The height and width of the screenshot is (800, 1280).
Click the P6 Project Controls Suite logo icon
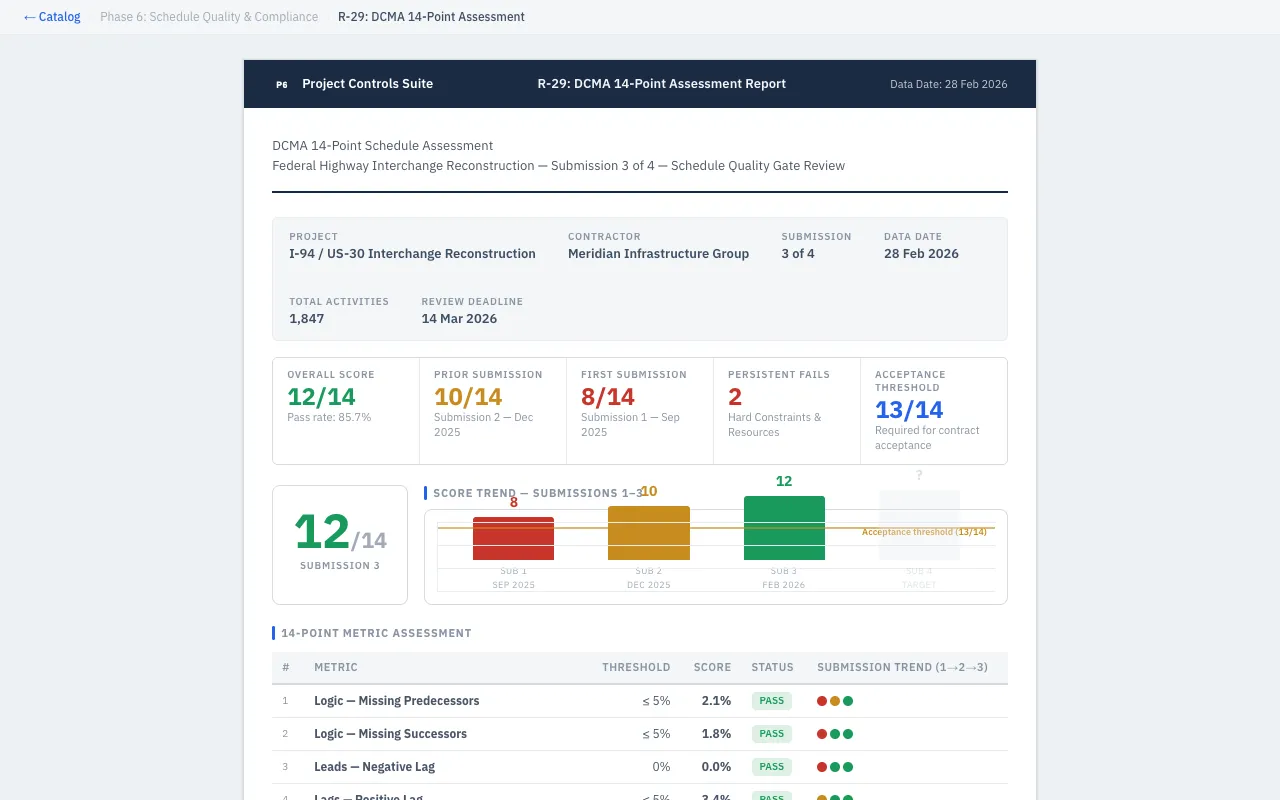(x=281, y=84)
